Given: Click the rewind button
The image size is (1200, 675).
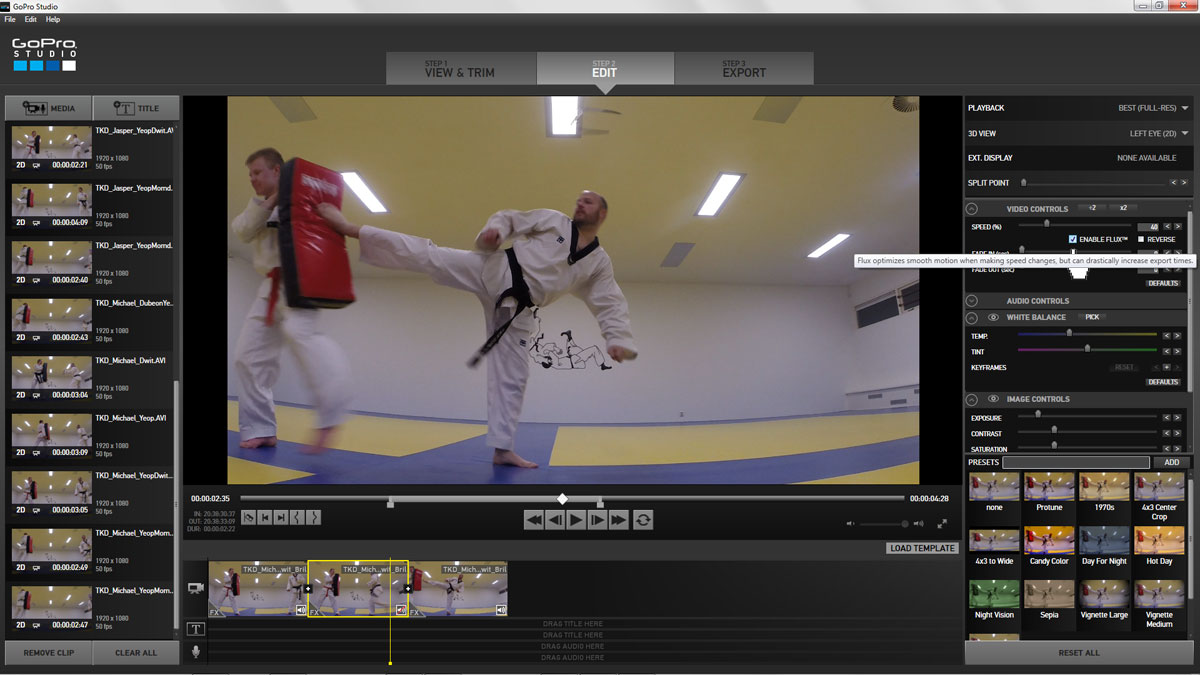Looking at the screenshot, I should [x=534, y=520].
